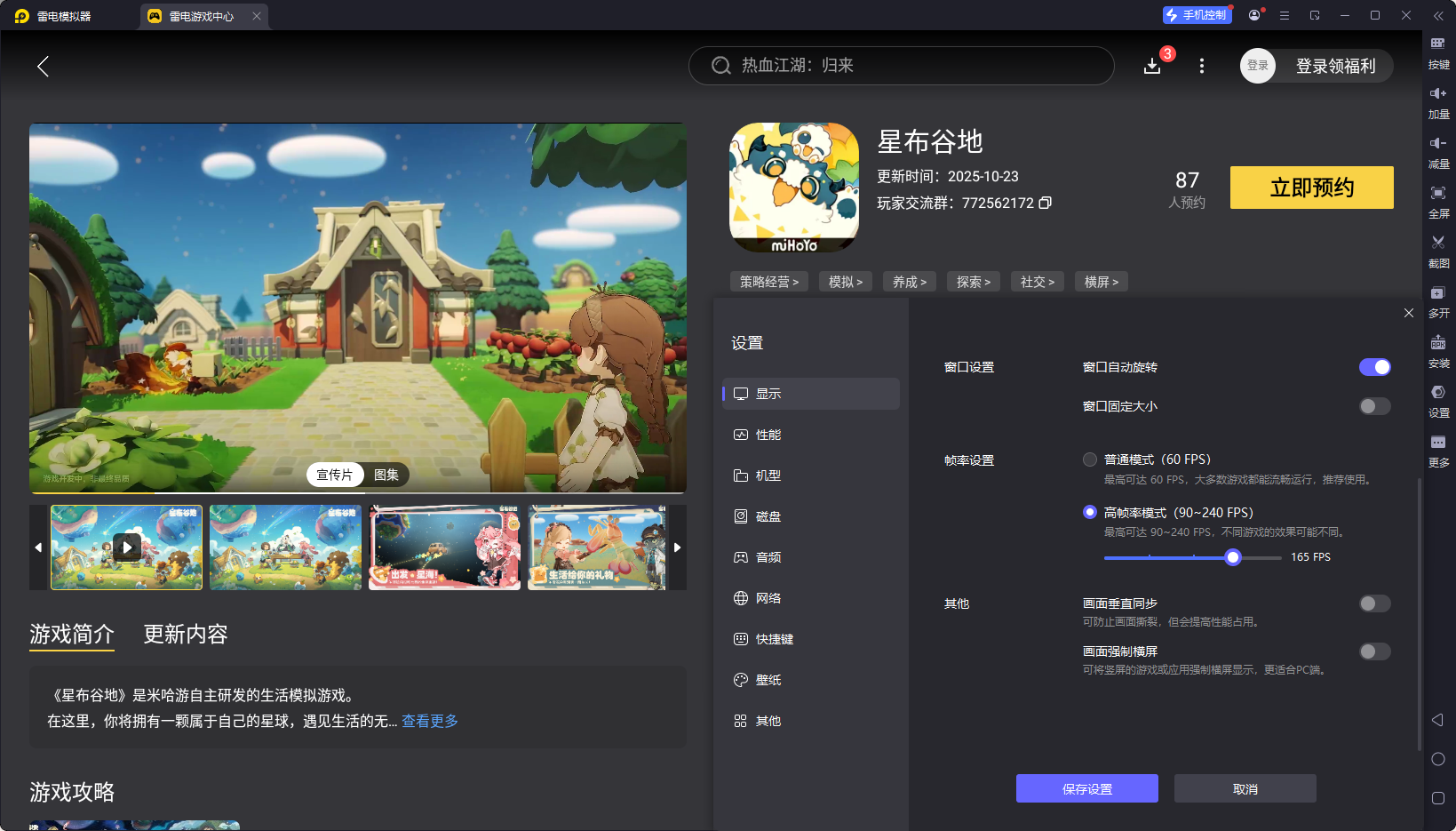Viewport: 1456px width, 831px height.
Task: Open the 社交 category tag
Action: tap(1038, 282)
